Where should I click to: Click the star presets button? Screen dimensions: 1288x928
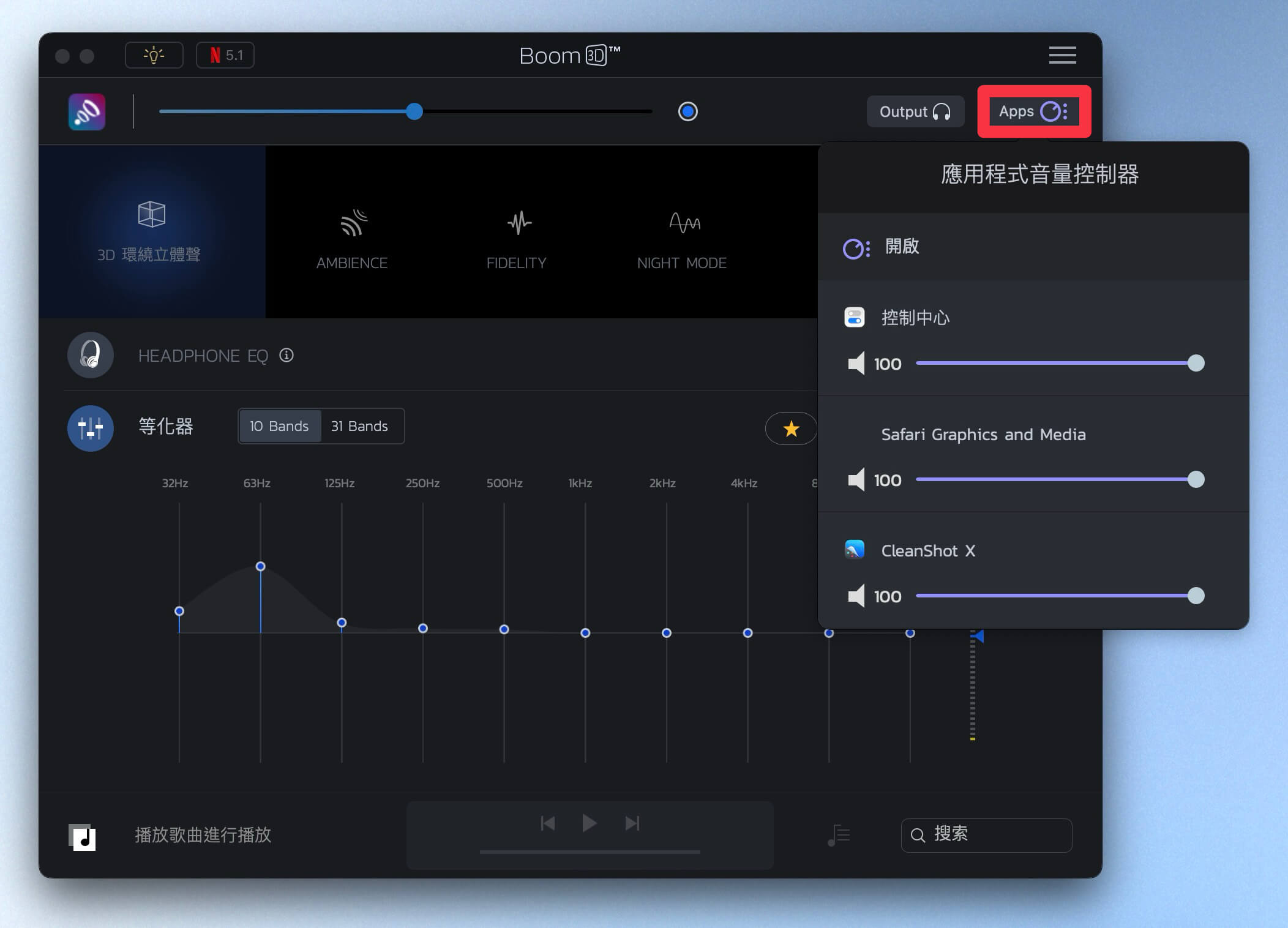pos(791,428)
